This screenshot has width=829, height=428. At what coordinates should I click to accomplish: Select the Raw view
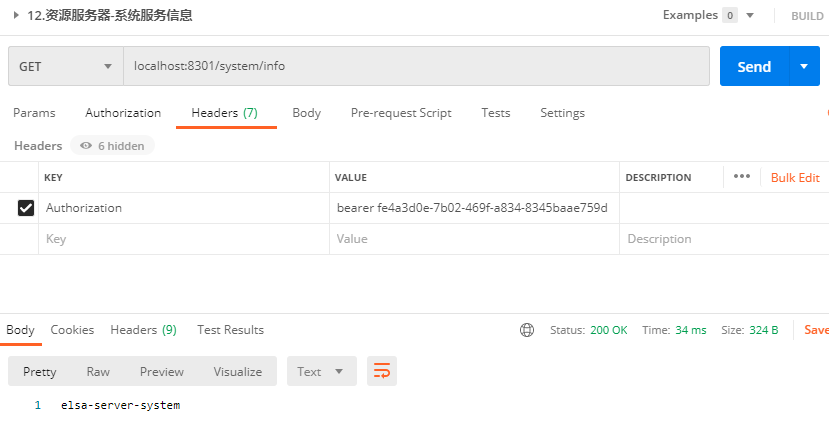pos(98,372)
